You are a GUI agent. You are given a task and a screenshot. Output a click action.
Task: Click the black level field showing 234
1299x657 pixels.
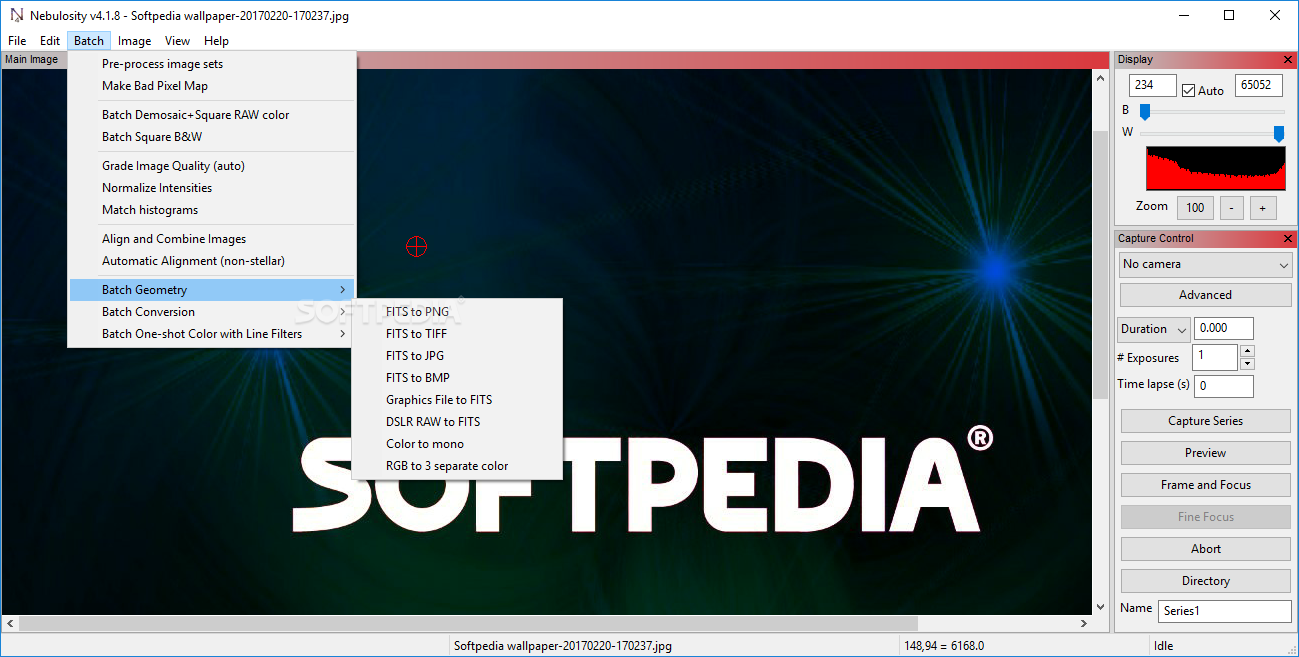[1152, 86]
